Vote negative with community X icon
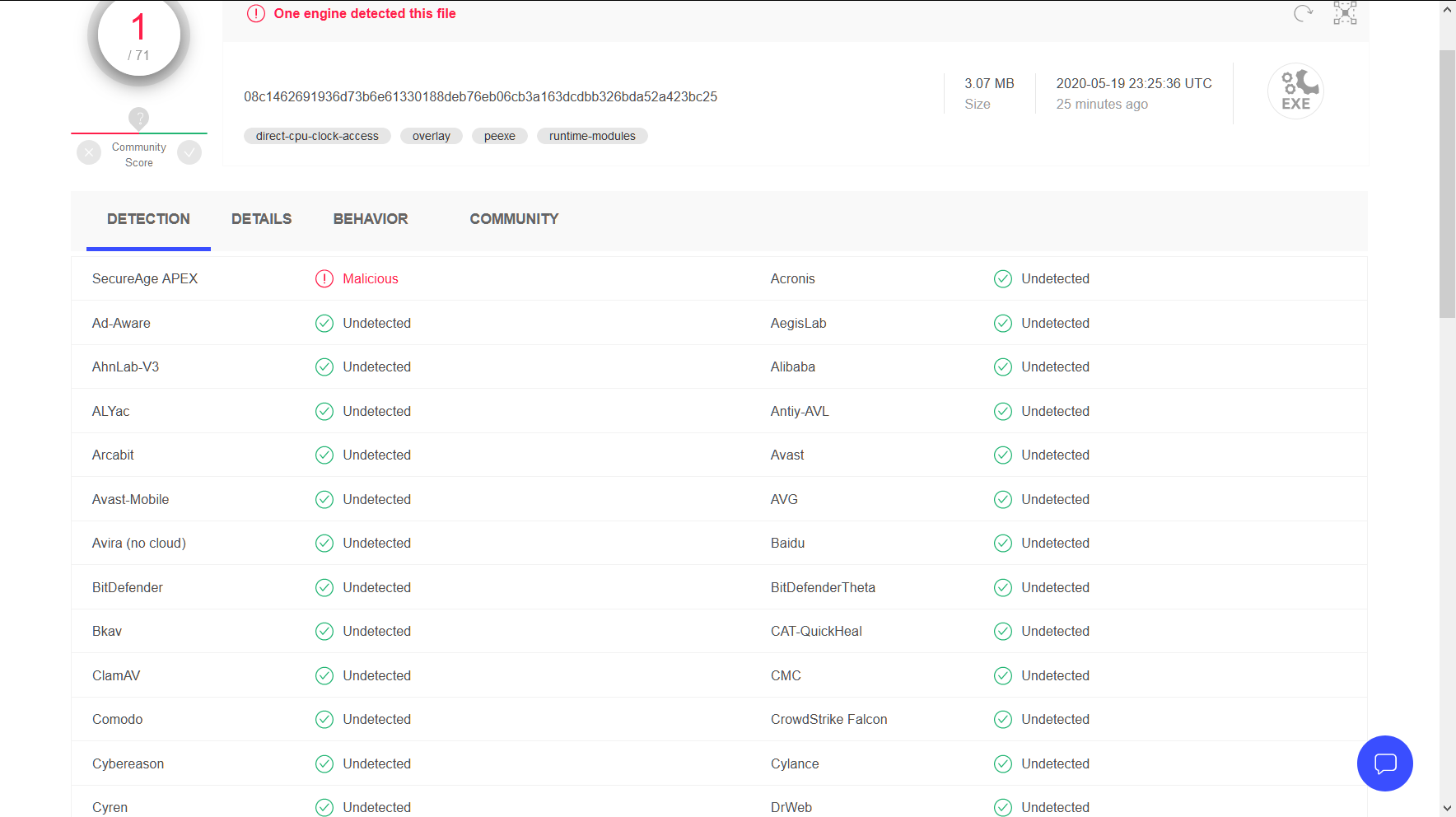Image resolution: width=1456 pixels, height=817 pixels. tap(89, 152)
